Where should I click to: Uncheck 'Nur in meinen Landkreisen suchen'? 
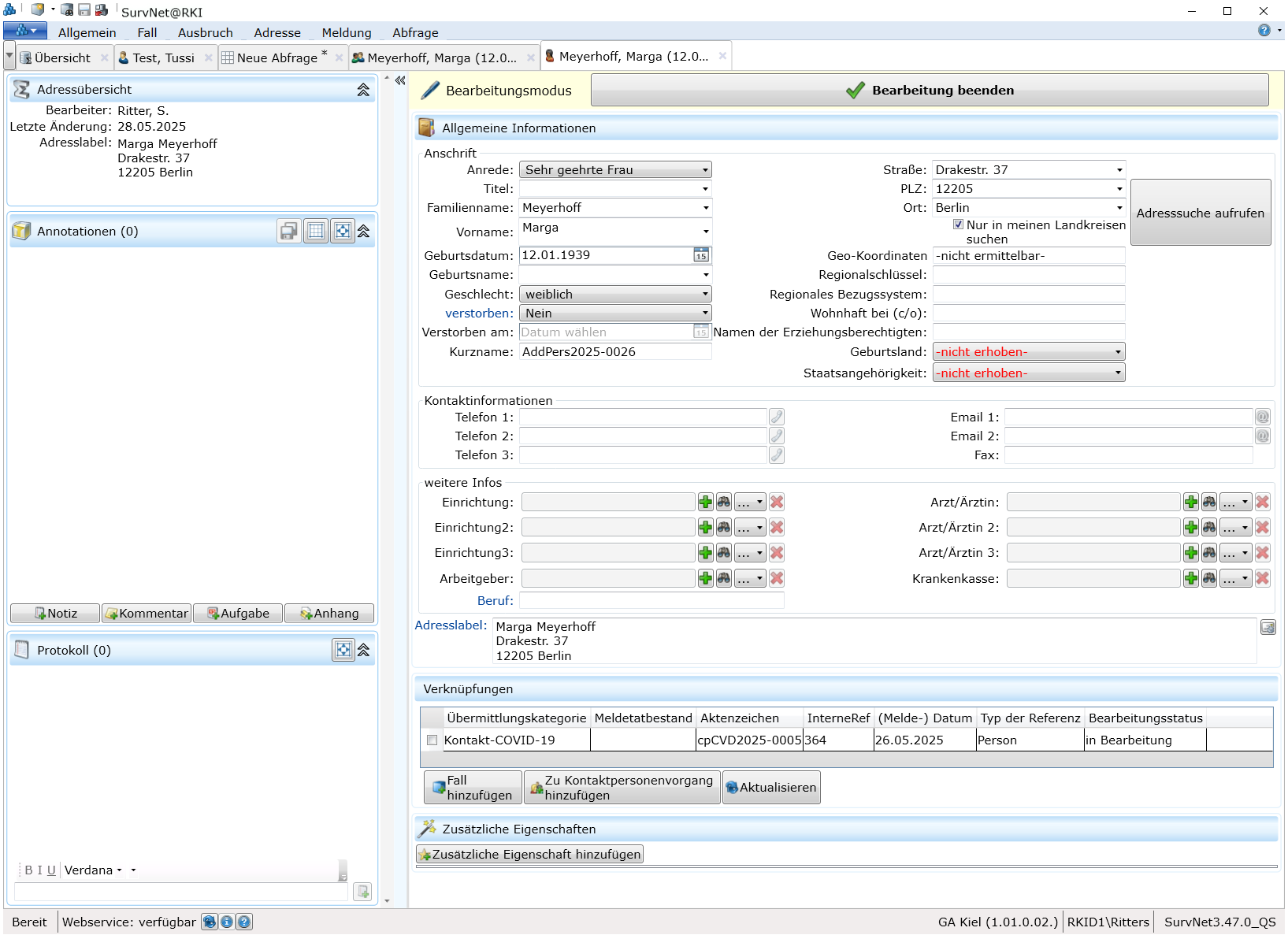[x=958, y=224]
